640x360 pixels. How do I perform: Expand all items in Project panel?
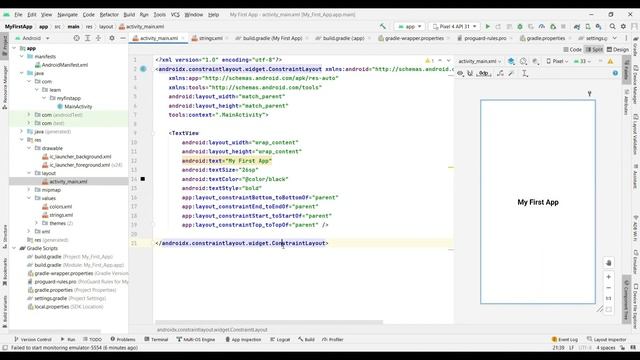point(87,38)
